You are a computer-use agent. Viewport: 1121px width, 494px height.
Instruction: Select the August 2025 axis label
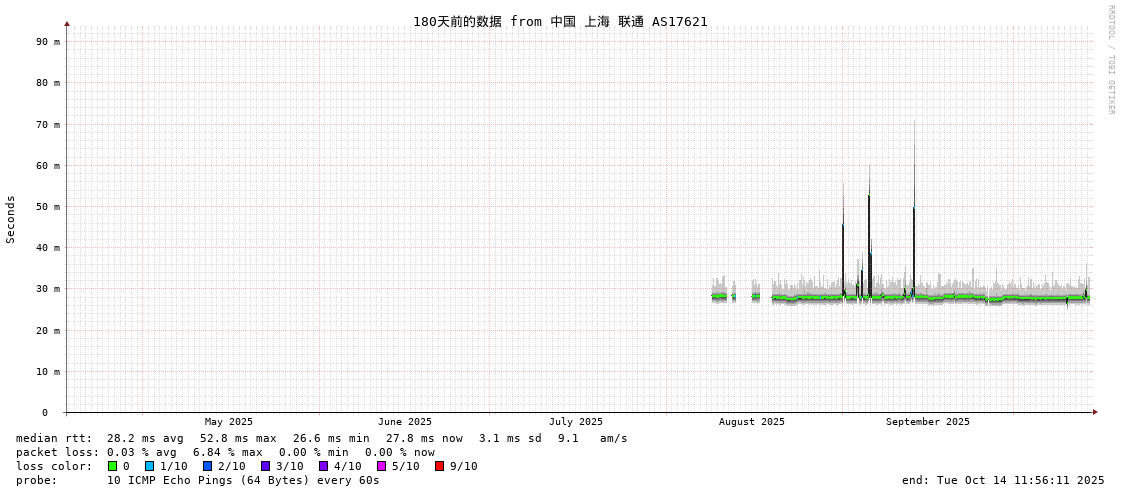[x=752, y=422]
